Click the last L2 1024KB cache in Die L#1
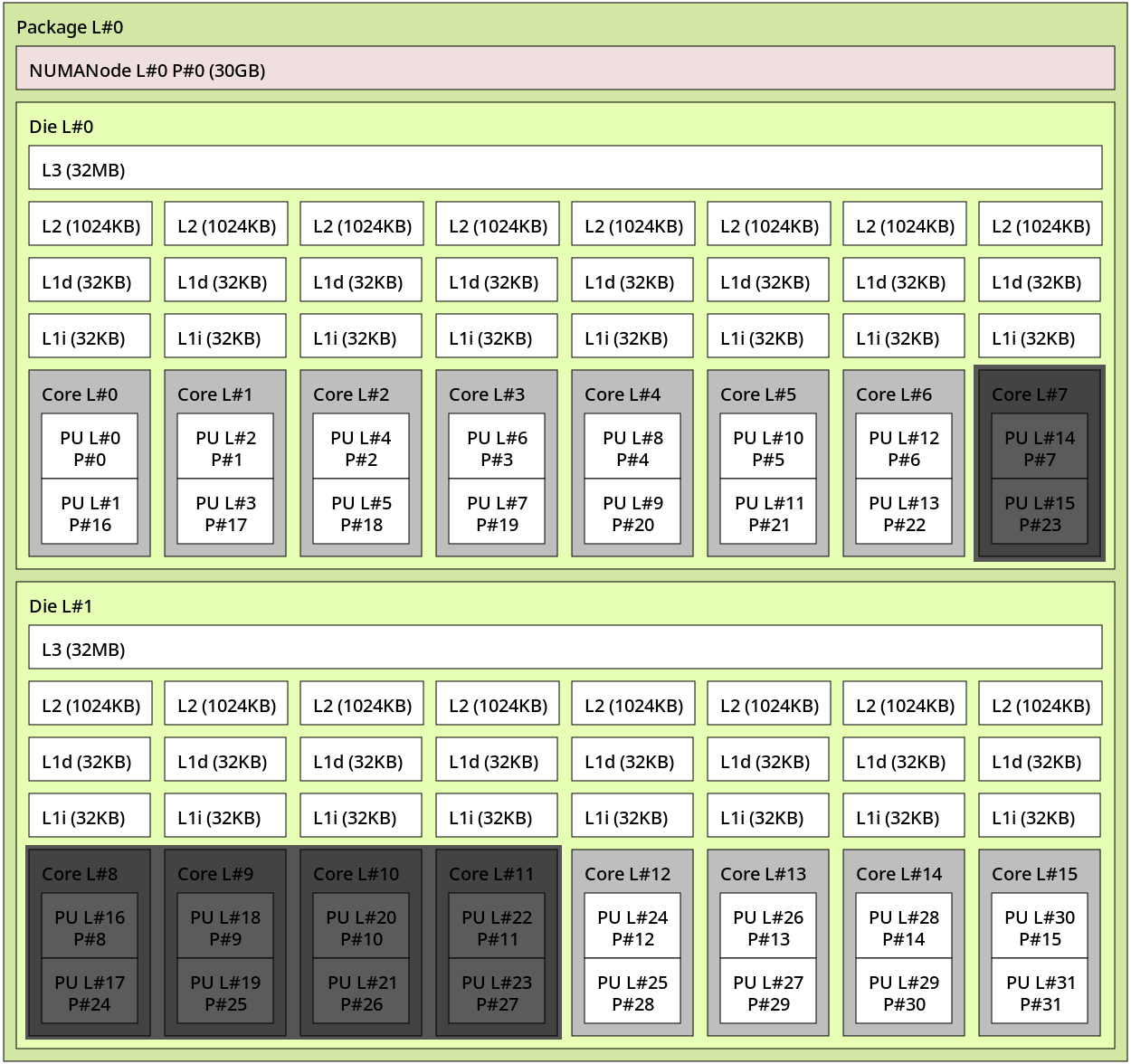Screen dimensions: 1131x1064 1039,703
